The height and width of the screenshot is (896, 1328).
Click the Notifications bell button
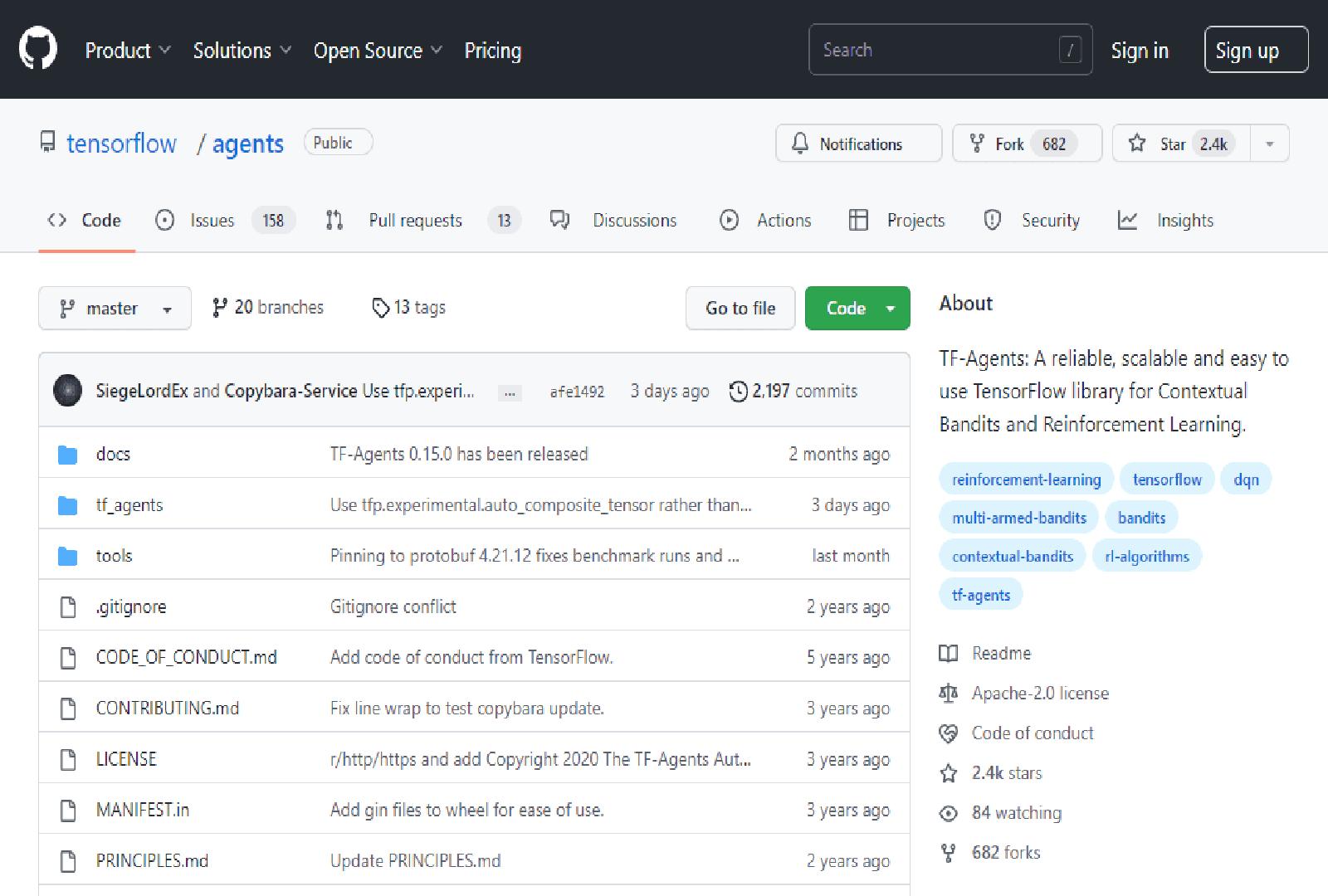point(858,143)
